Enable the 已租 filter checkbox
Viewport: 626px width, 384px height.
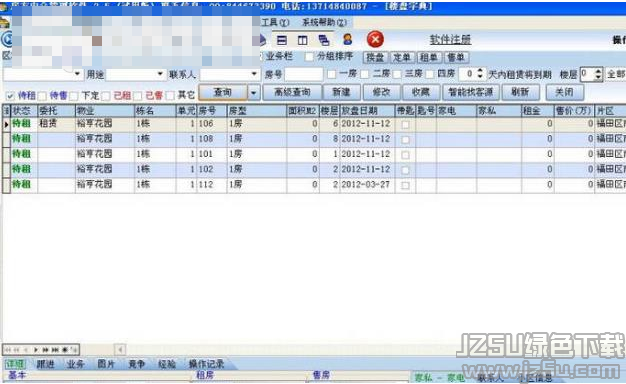pyautogui.click(x=105, y=96)
